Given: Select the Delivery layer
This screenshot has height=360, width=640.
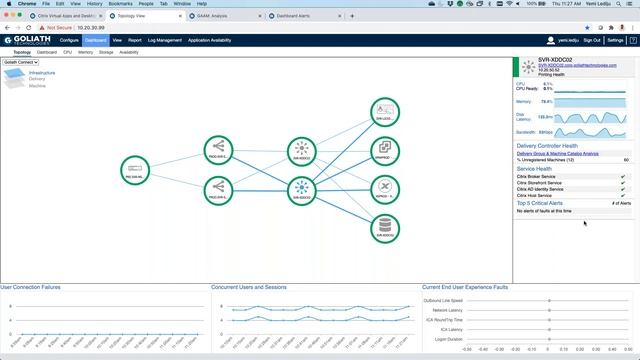Looking at the screenshot, I should 37,79.
